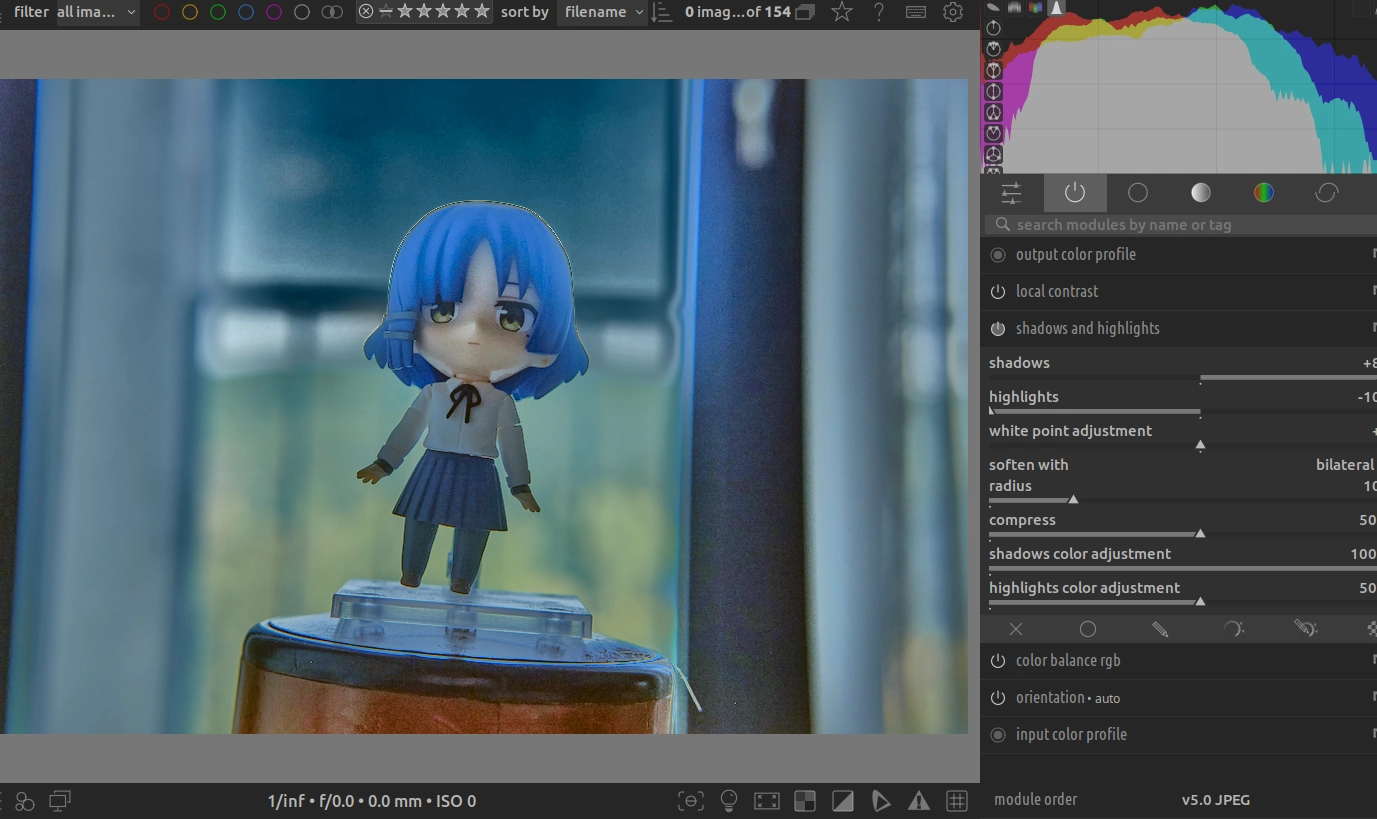
Task: Toggle thumbnail star overlays
Action: [x=842, y=12]
